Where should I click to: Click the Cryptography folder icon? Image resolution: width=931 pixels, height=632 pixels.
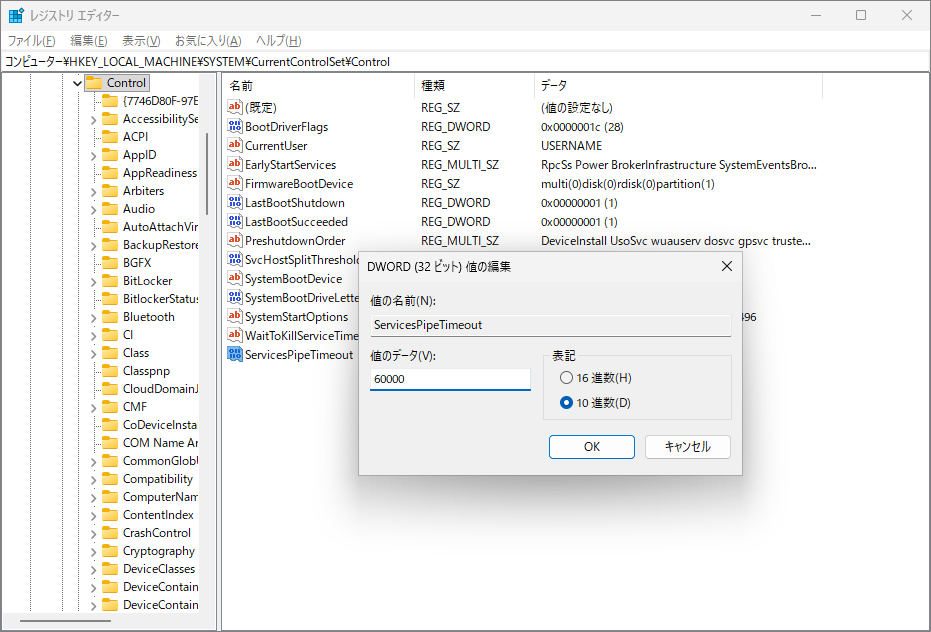click(x=110, y=551)
